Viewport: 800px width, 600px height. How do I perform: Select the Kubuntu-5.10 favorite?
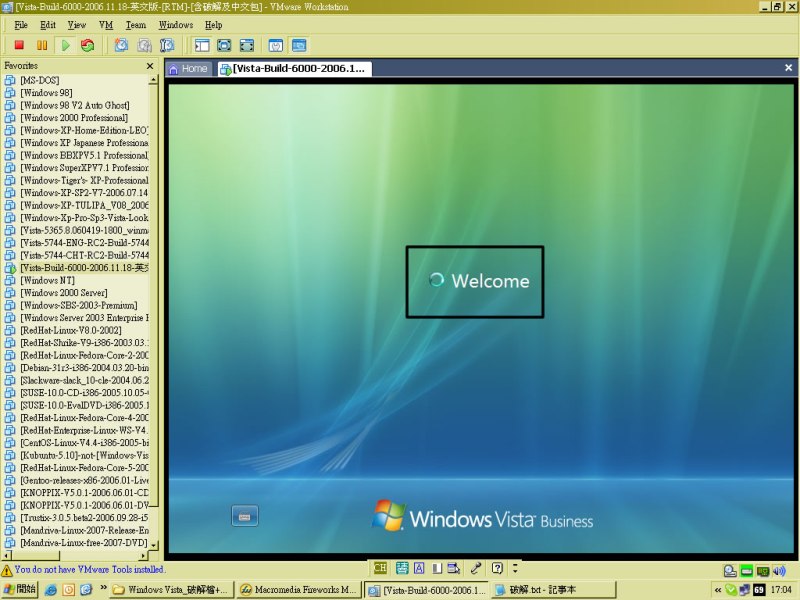point(84,455)
